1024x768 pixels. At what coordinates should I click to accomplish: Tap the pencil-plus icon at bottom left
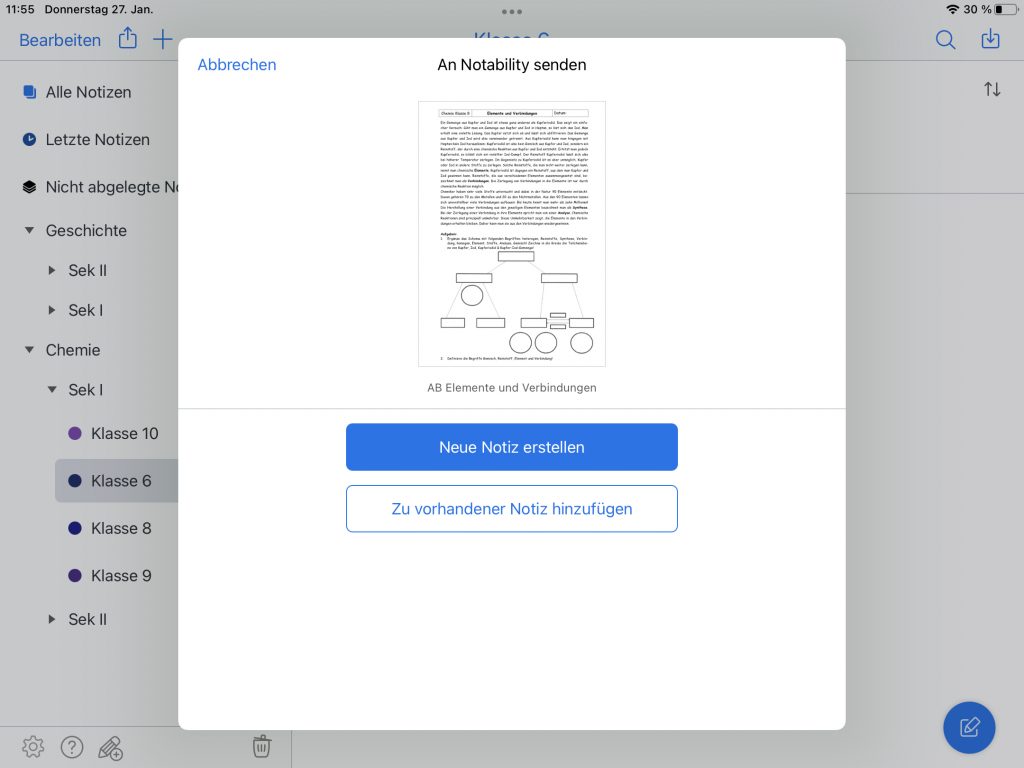pyautogui.click(x=111, y=747)
